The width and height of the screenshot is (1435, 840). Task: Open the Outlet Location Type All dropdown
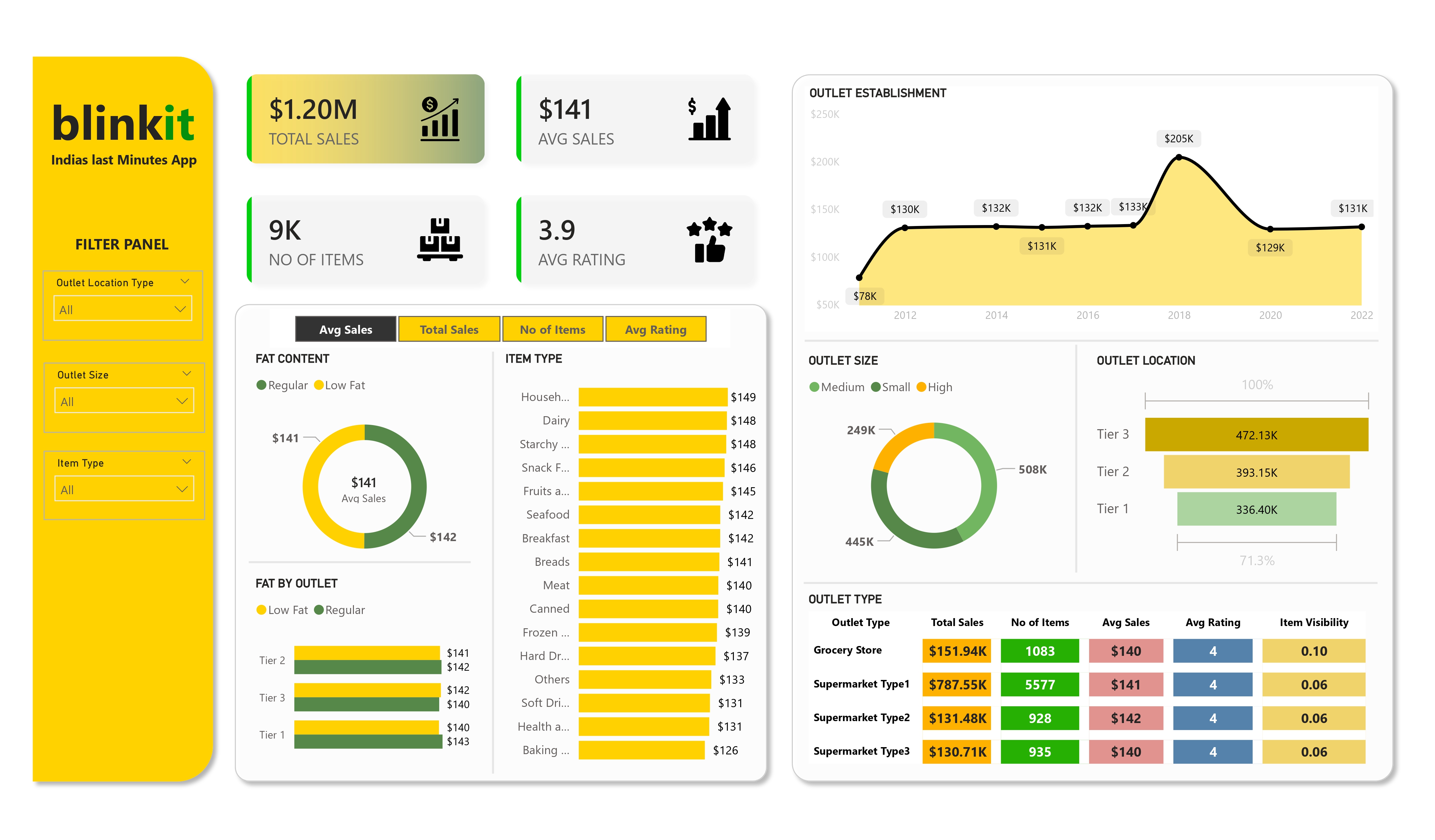click(x=123, y=309)
